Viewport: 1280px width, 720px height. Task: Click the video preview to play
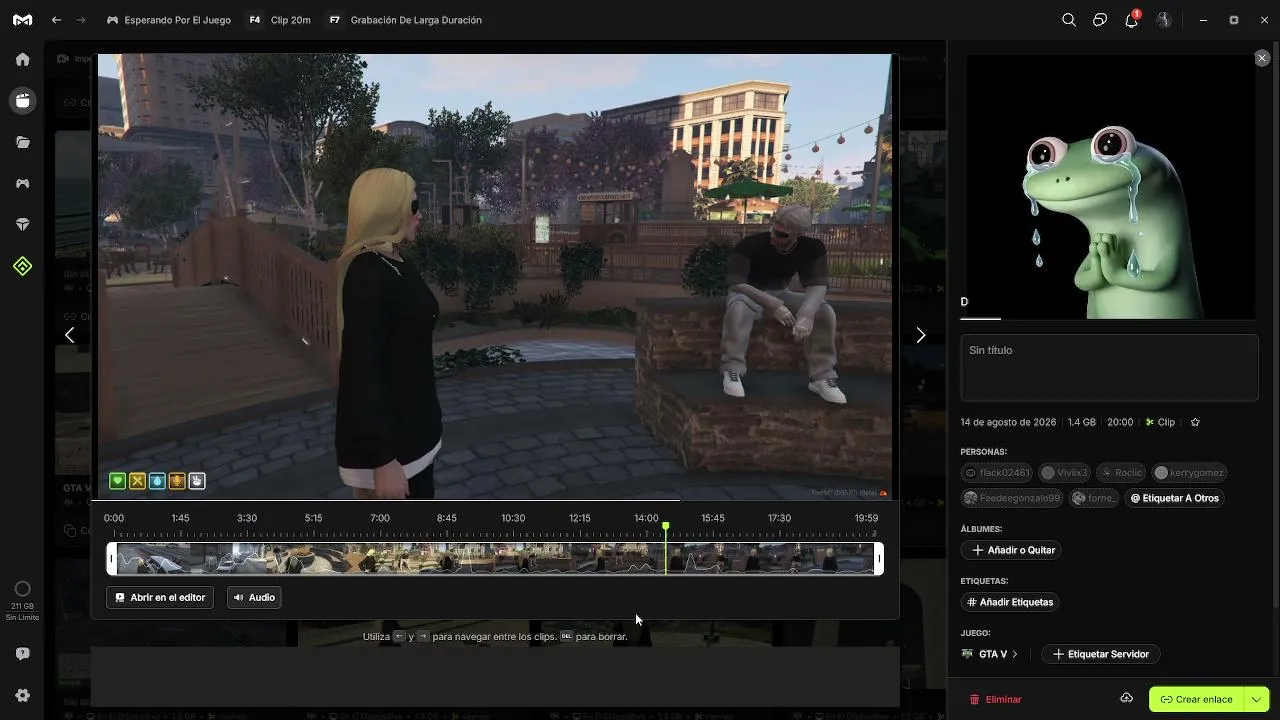point(495,276)
